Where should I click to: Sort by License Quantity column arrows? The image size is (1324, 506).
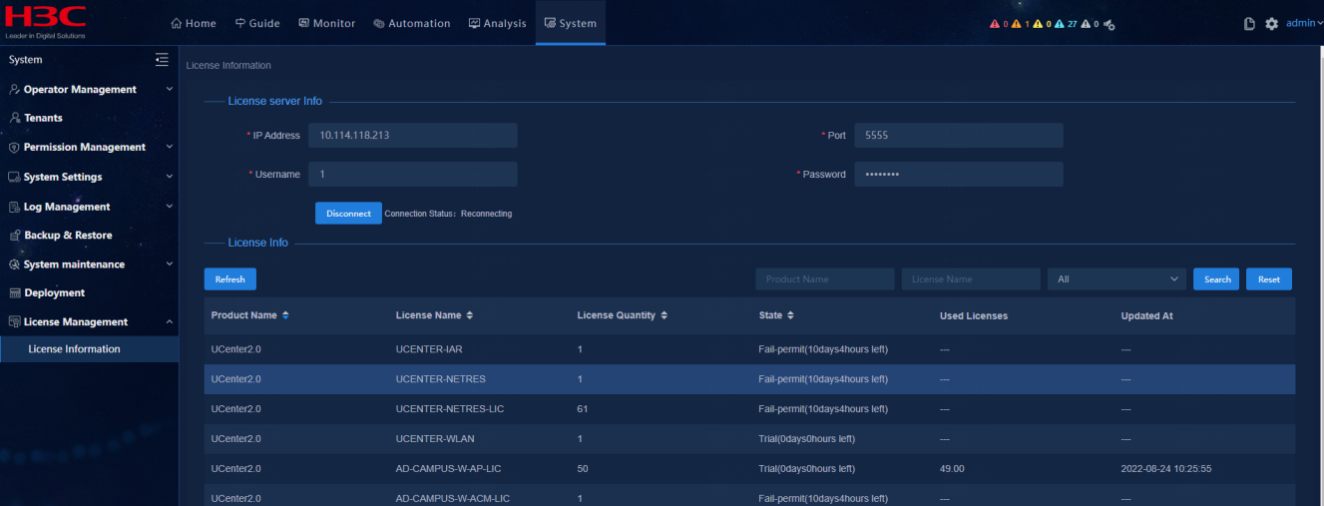[x=664, y=315]
